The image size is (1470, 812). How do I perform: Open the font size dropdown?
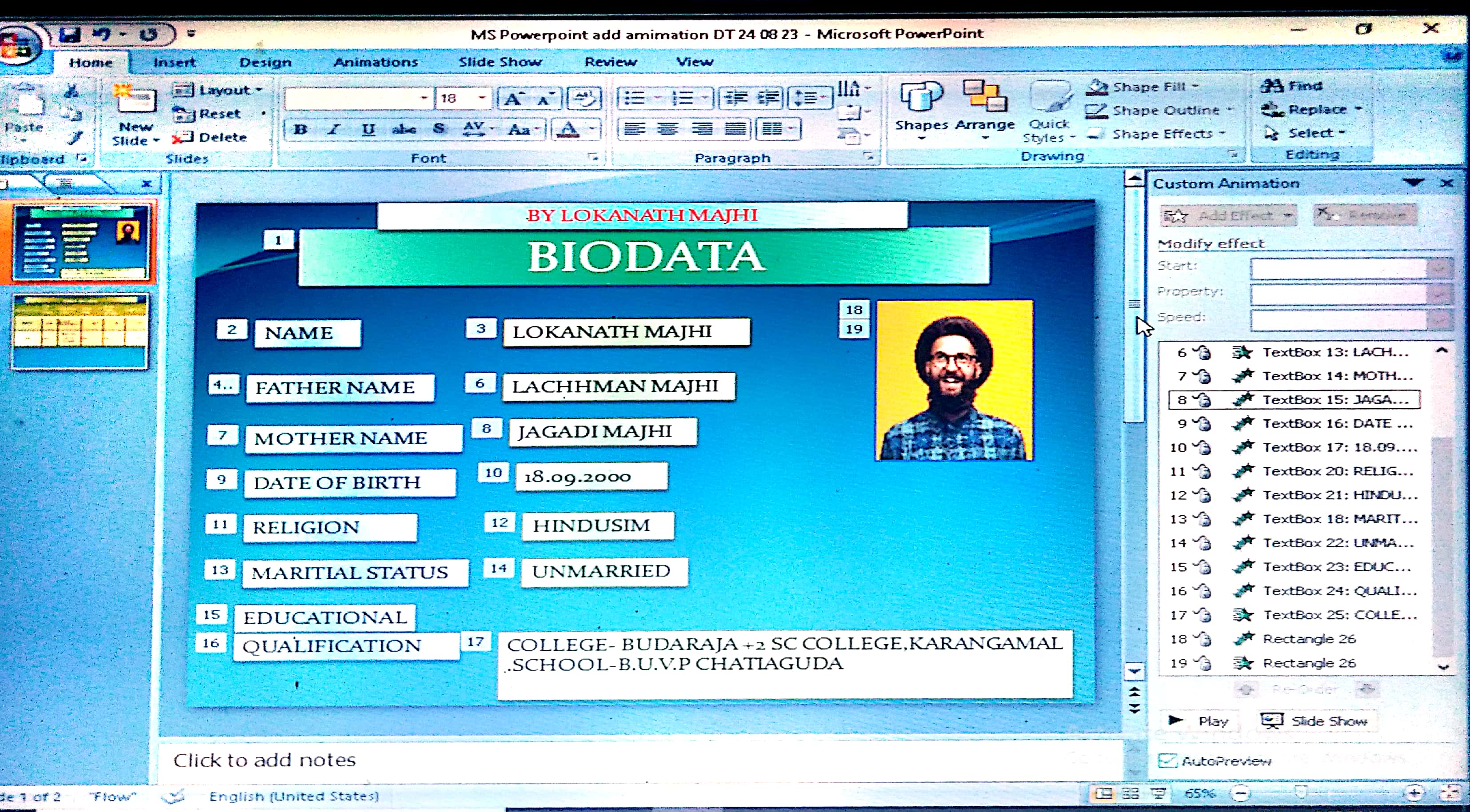click(x=482, y=98)
